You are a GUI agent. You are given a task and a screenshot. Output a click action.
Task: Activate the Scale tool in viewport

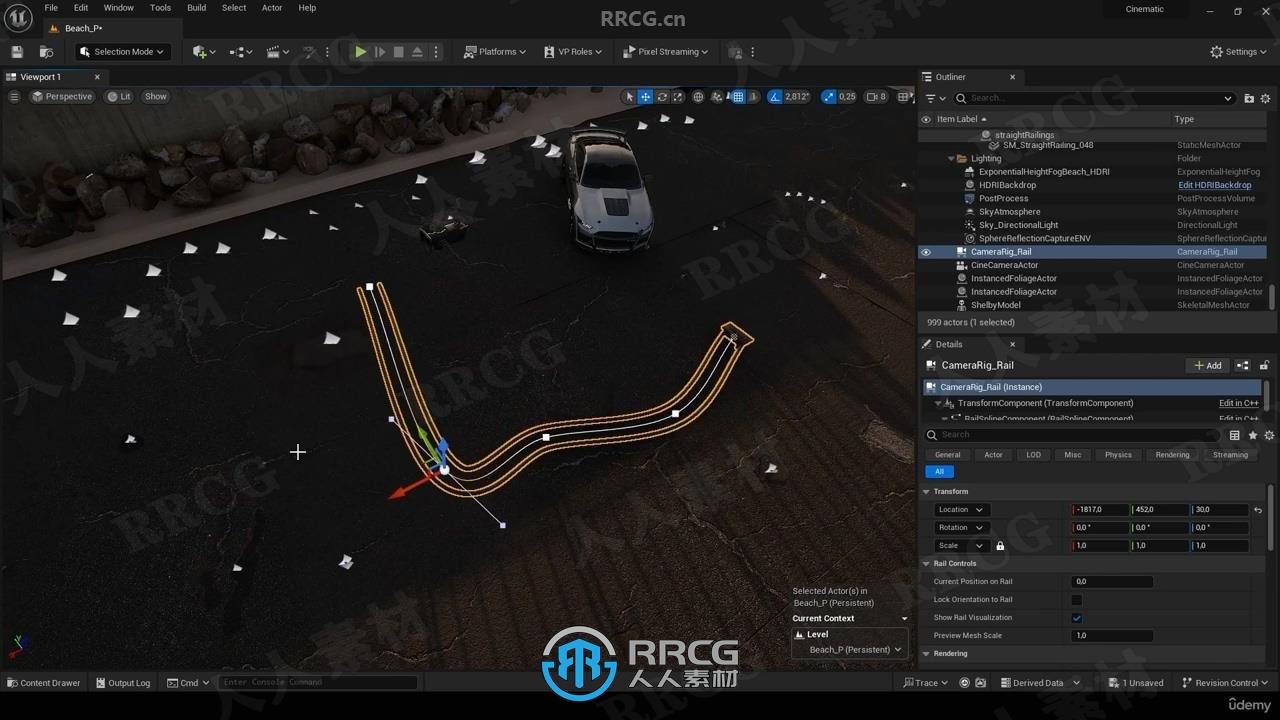tap(677, 97)
